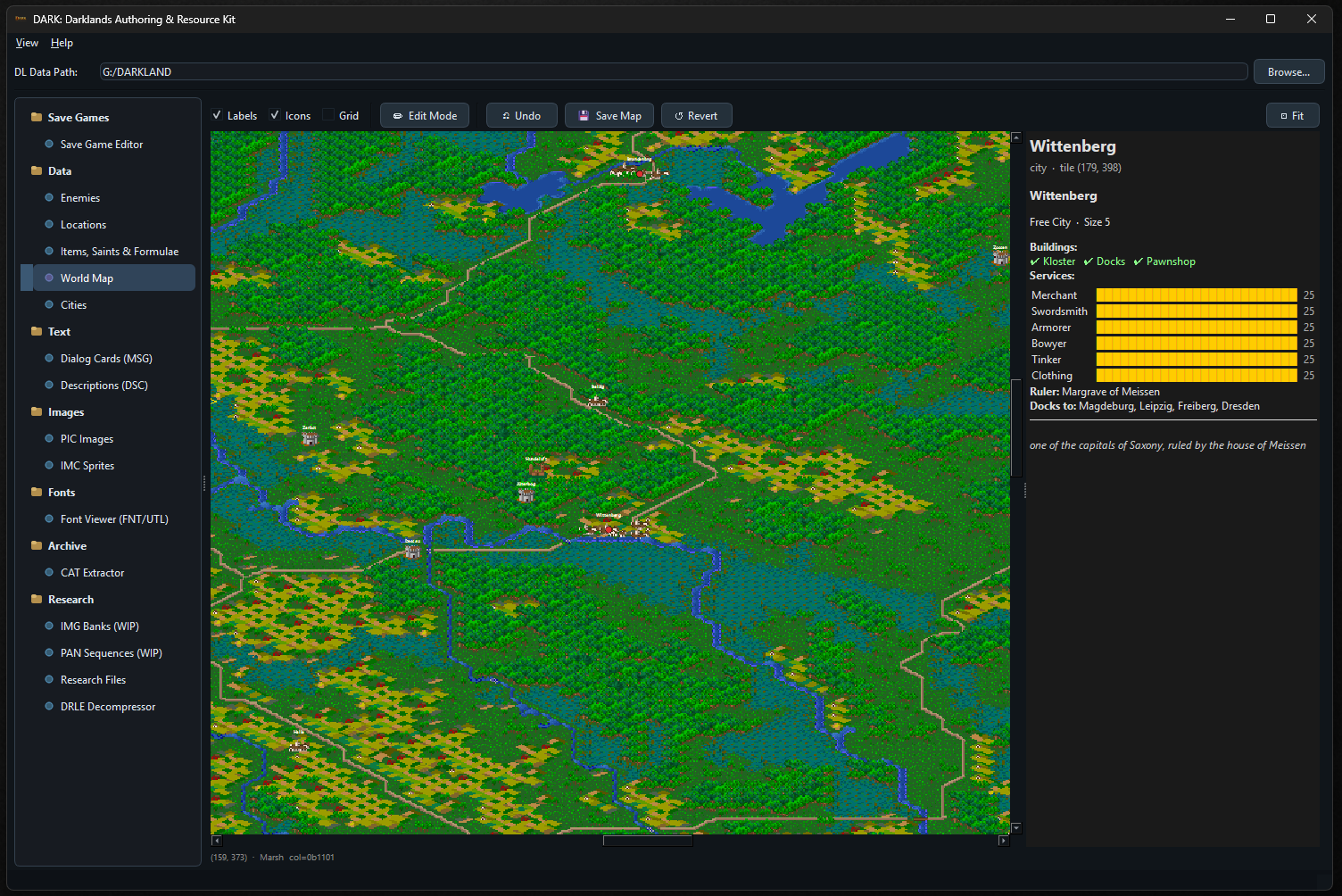The height and width of the screenshot is (896, 1342).
Task: Click the Docks building entry
Action: (x=1105, y=261)
